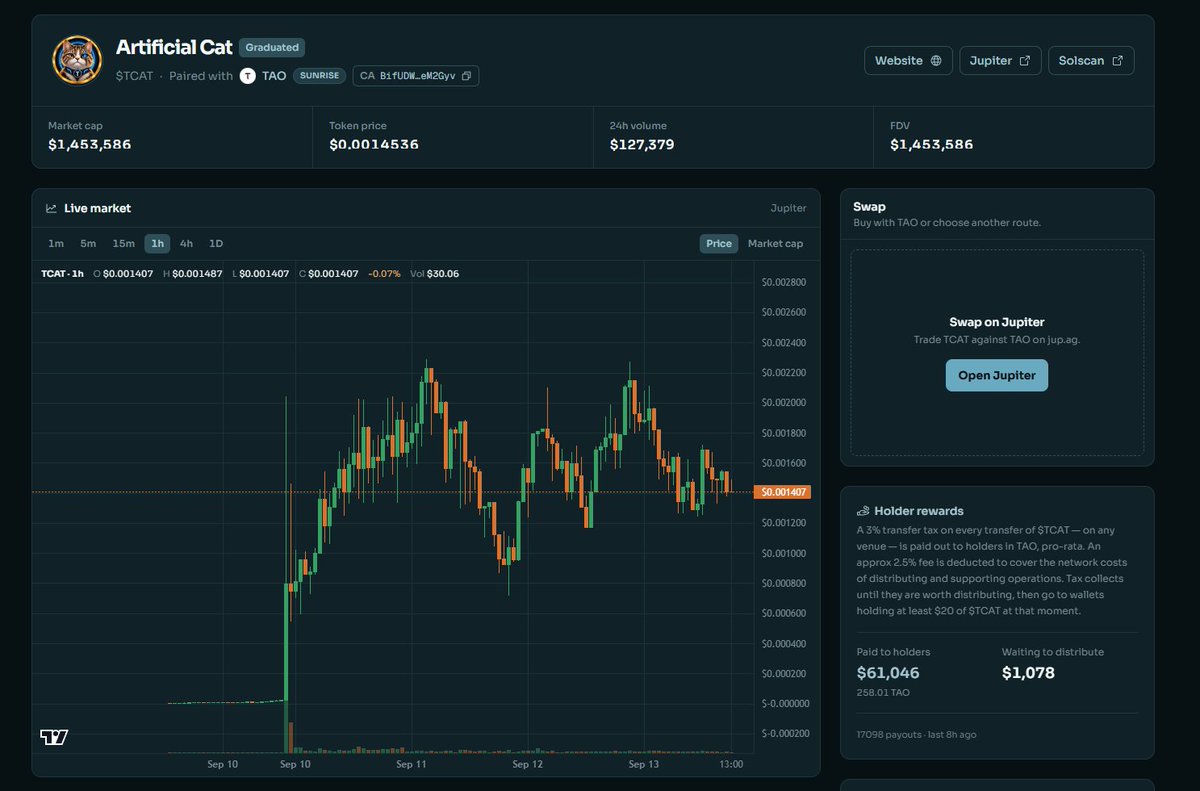This screenshot has height=791, width=1200.
Task: Click the external link icon on Solscan
Action: (x=1117, y=61)
